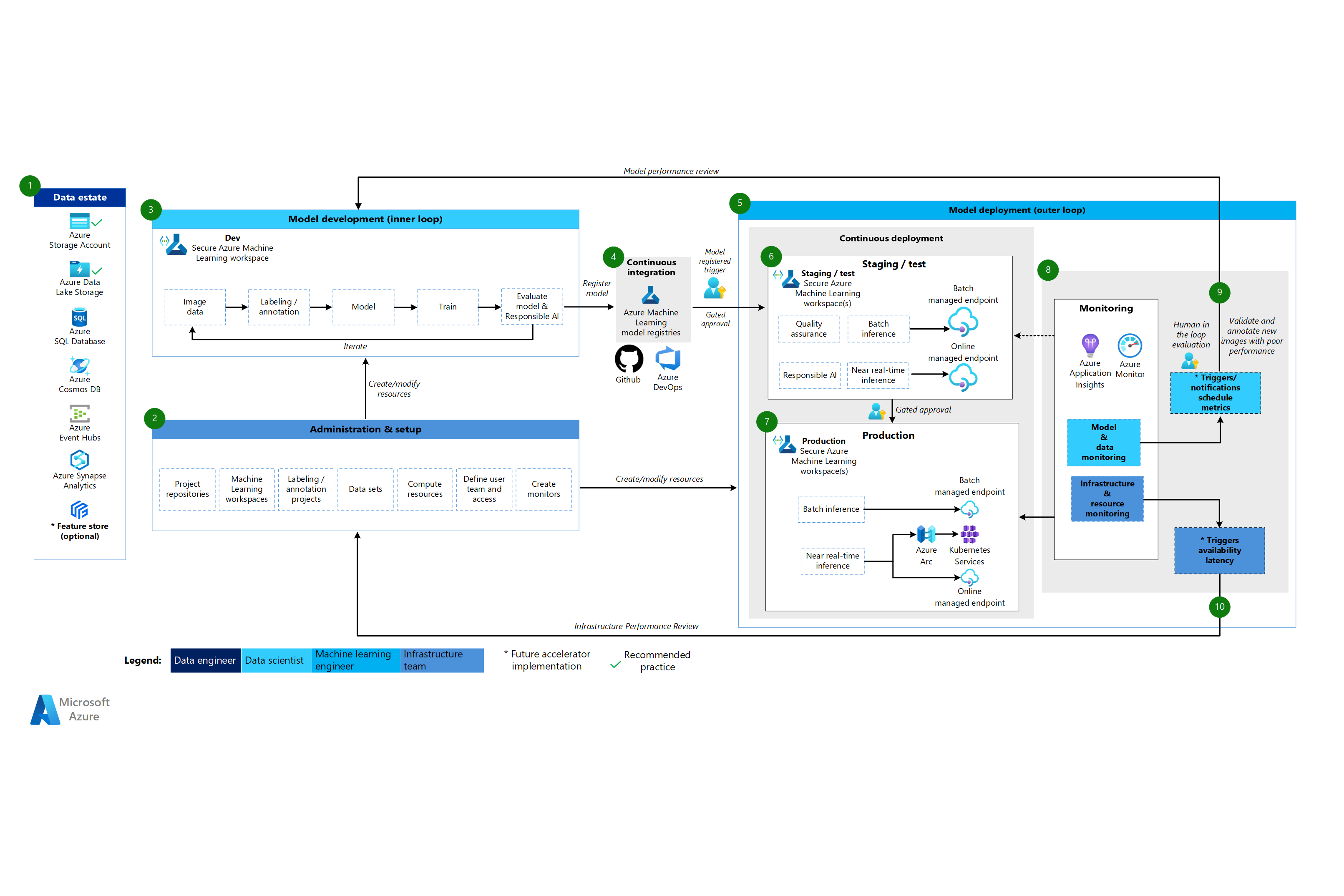The height and width of the screenshot is (896, 1344).
Task: Select the staging Batch inference box
Action: 878,329
